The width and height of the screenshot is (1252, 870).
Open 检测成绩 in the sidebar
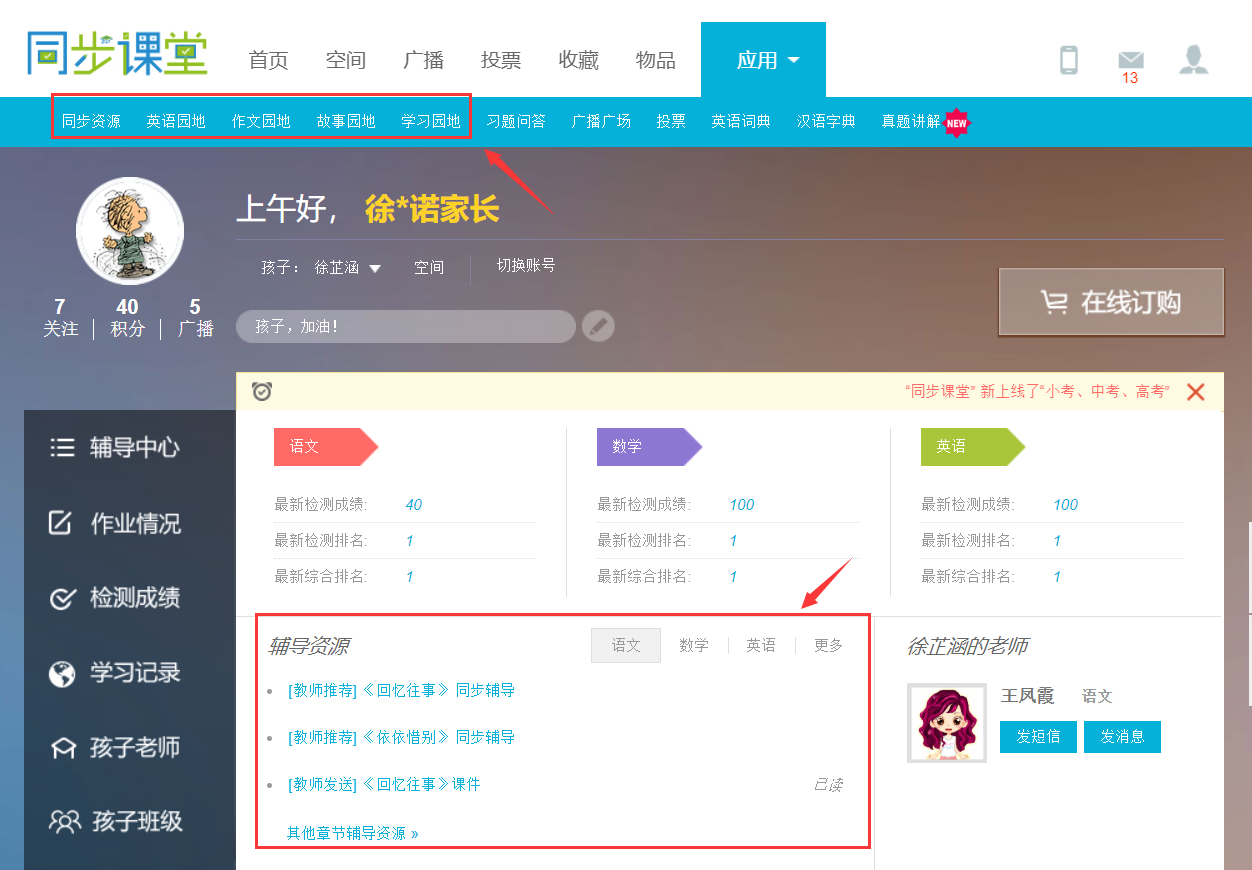tap(116, 598)
